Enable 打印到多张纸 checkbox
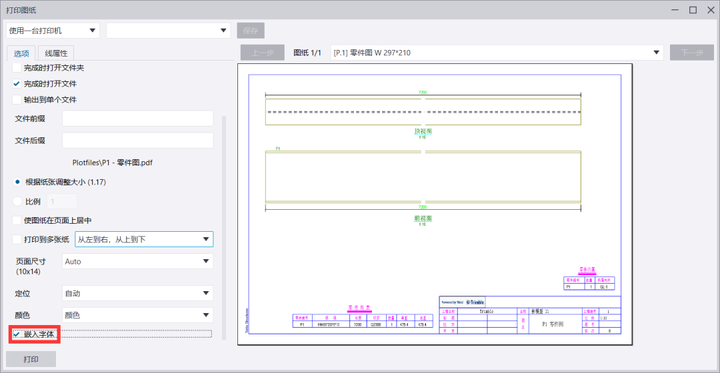The height and width of the screenshot is (373, 720). pos(17,239)
